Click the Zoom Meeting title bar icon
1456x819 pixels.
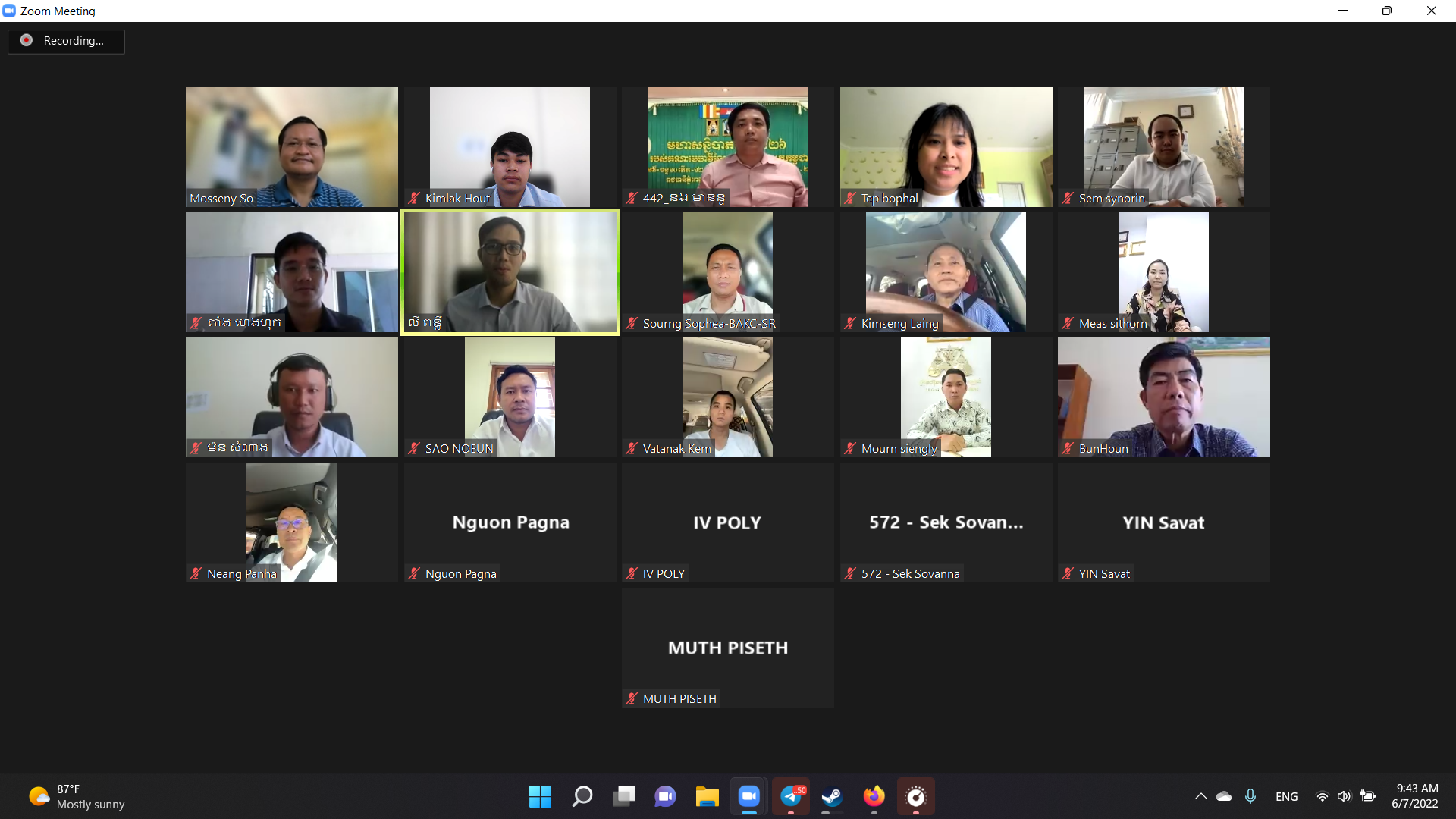9,11
